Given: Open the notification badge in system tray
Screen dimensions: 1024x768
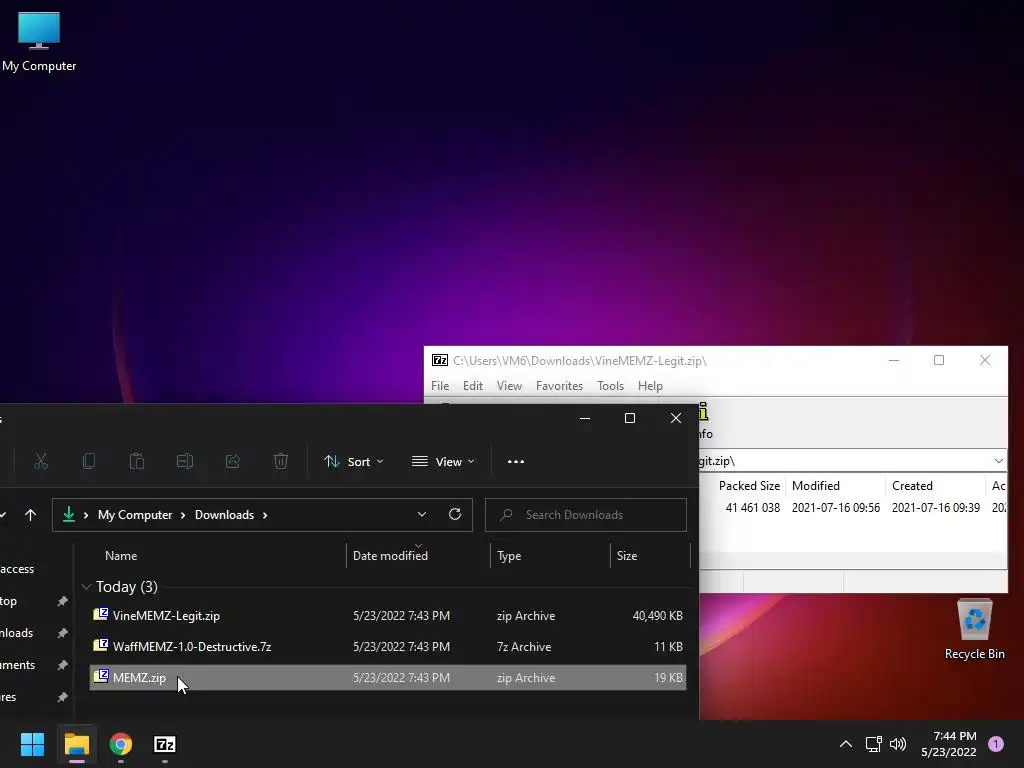Looking at the screenshot, I should click(x=996, y=744).
